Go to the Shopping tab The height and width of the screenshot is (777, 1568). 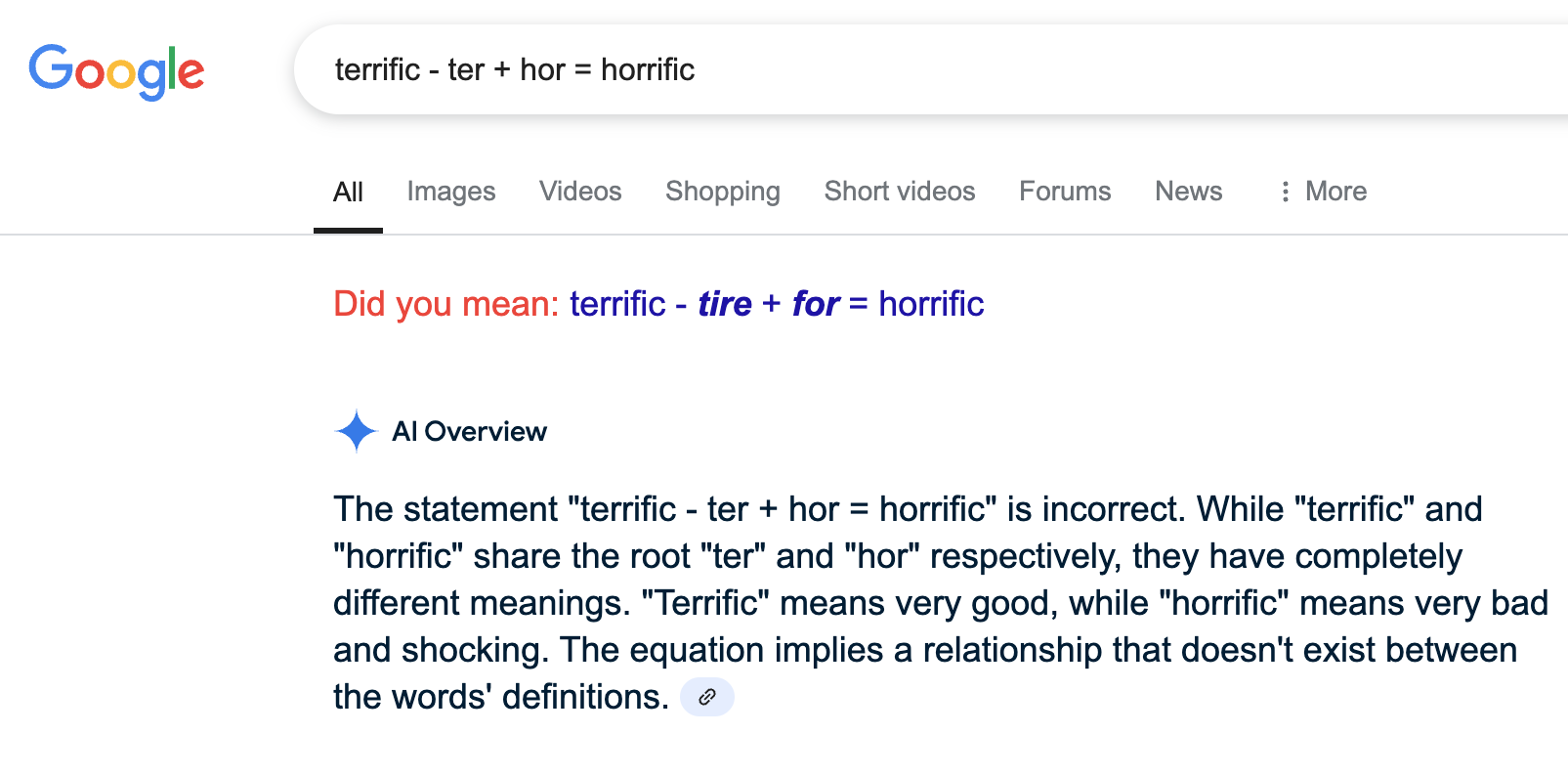(x=723, y=192)
